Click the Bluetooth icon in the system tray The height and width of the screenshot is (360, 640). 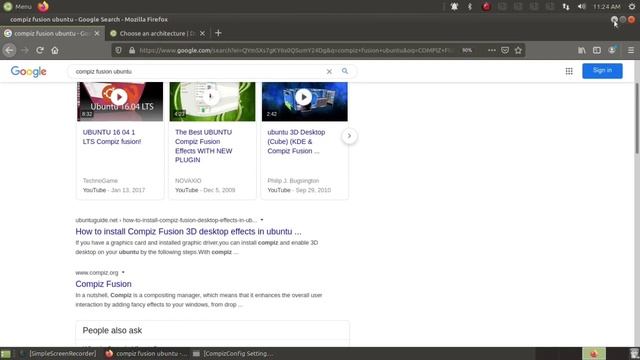tap(470, 7)
